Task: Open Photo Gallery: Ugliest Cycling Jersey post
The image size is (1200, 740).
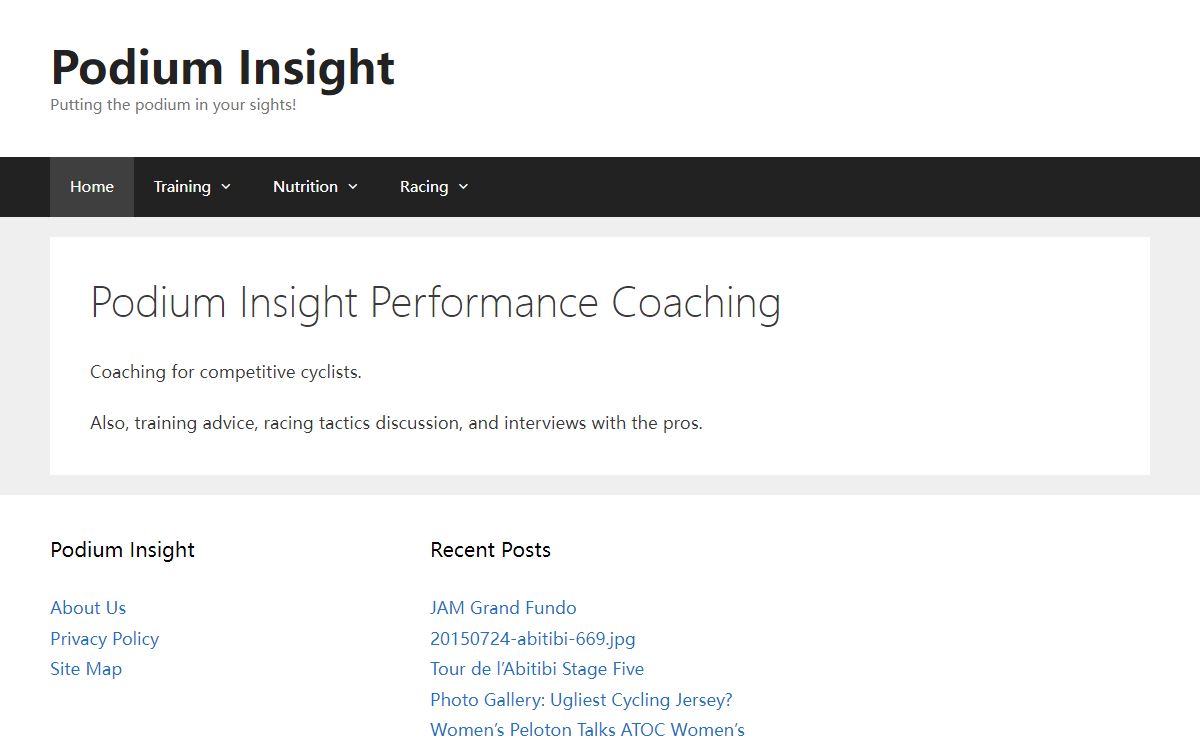Action: point(581,700)
